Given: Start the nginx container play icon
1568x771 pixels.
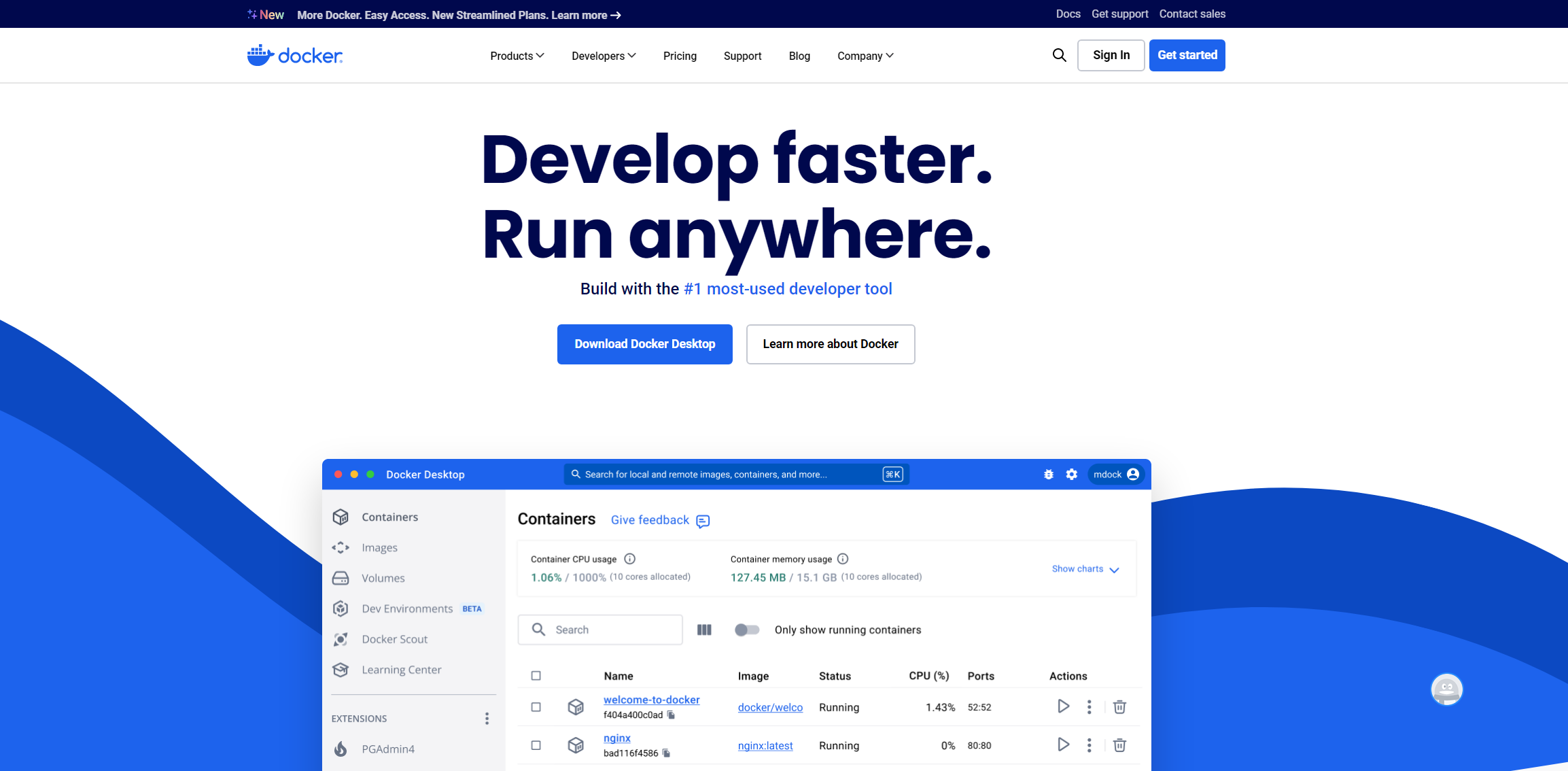Looking at the screenshot, I should pos(1063,744).
